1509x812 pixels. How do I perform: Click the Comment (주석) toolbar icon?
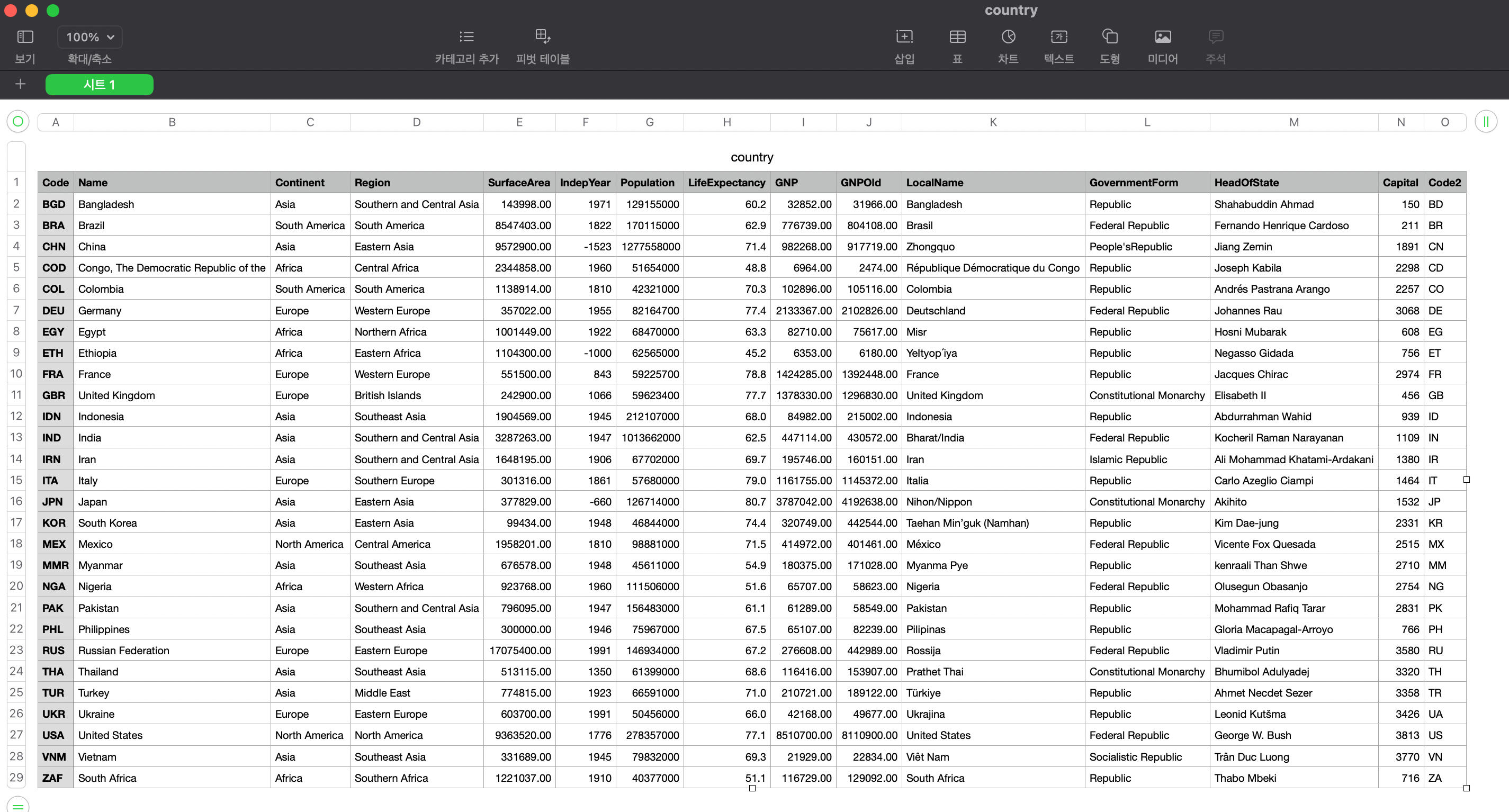coord(1216,37)
